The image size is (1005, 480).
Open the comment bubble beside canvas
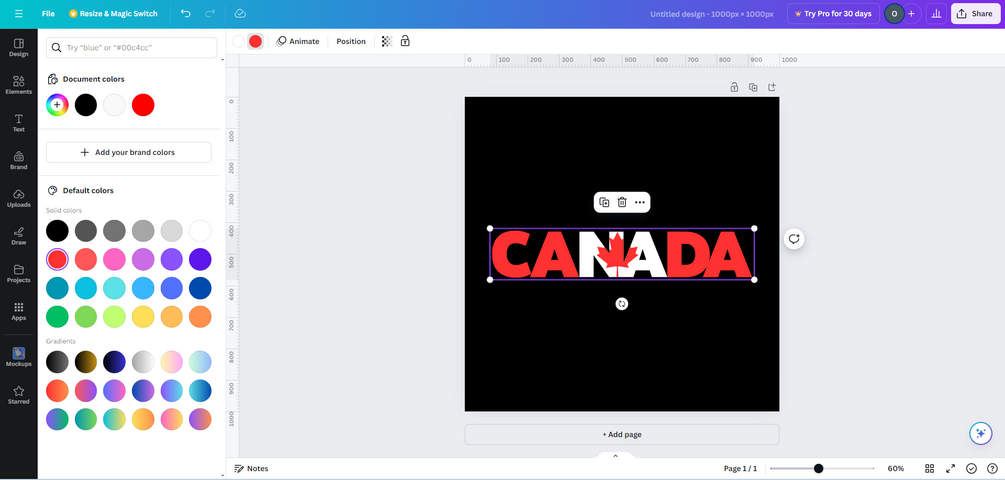(x=794, y=239)
